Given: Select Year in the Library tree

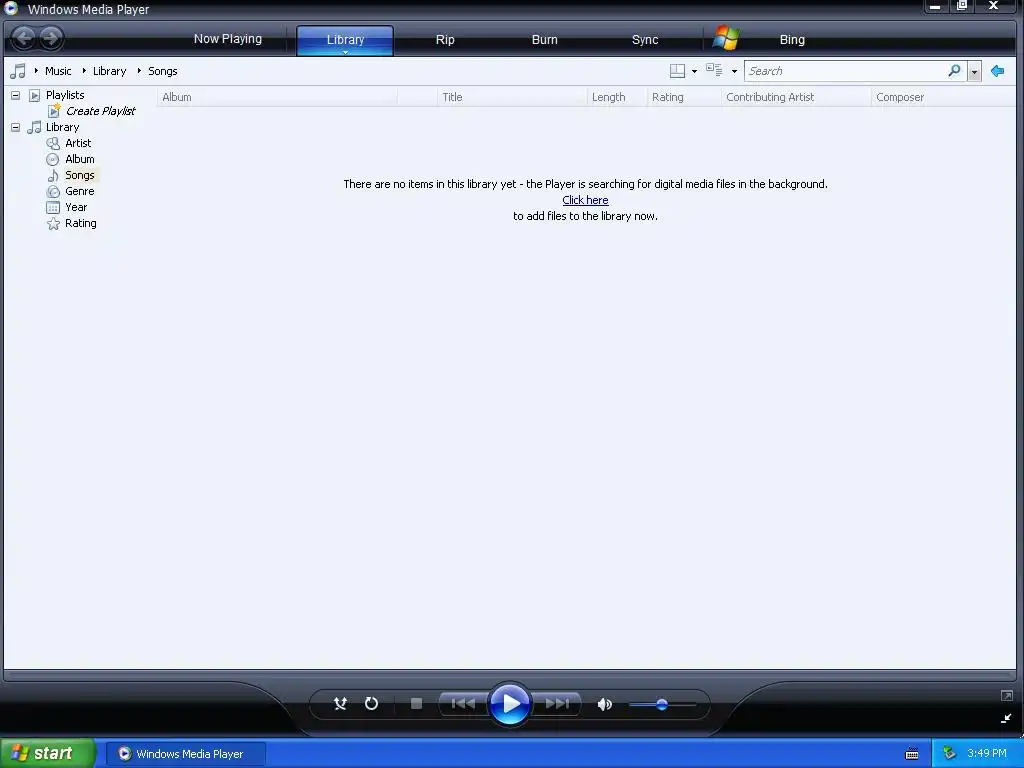Looking at the screenshot, I should (x=76, y=207).
